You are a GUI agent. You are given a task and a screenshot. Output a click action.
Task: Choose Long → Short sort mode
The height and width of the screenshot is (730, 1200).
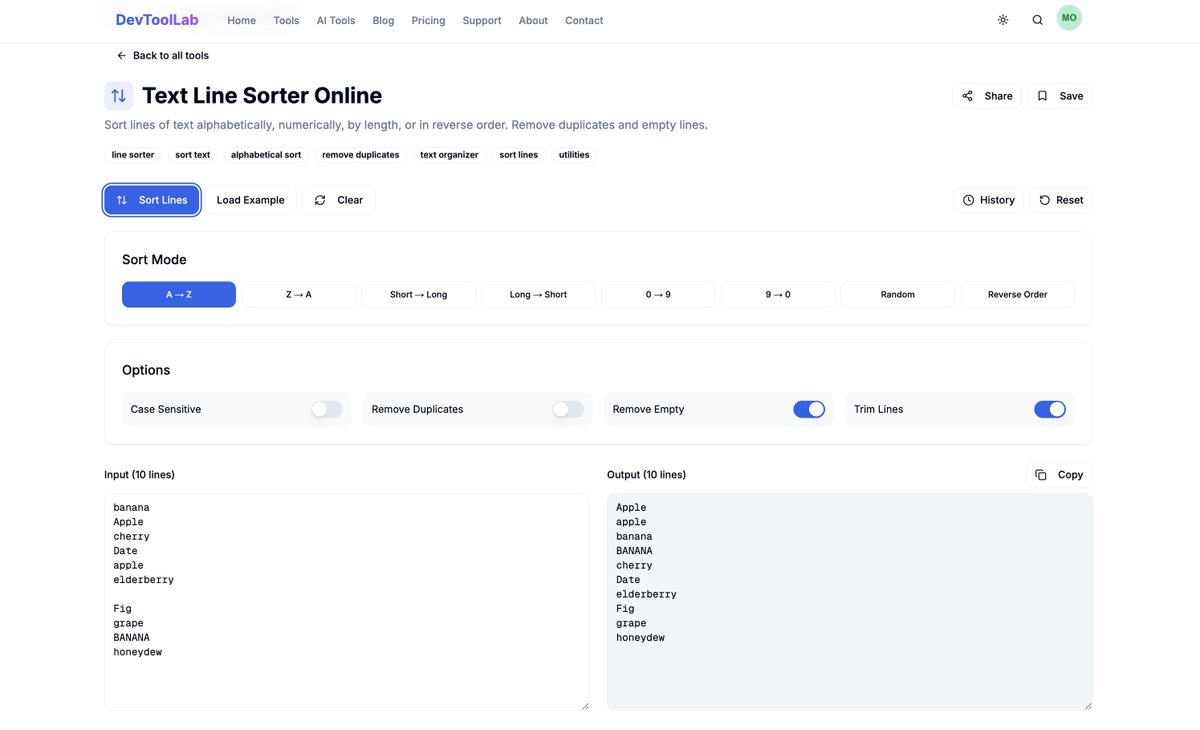(x=538, y=295)
